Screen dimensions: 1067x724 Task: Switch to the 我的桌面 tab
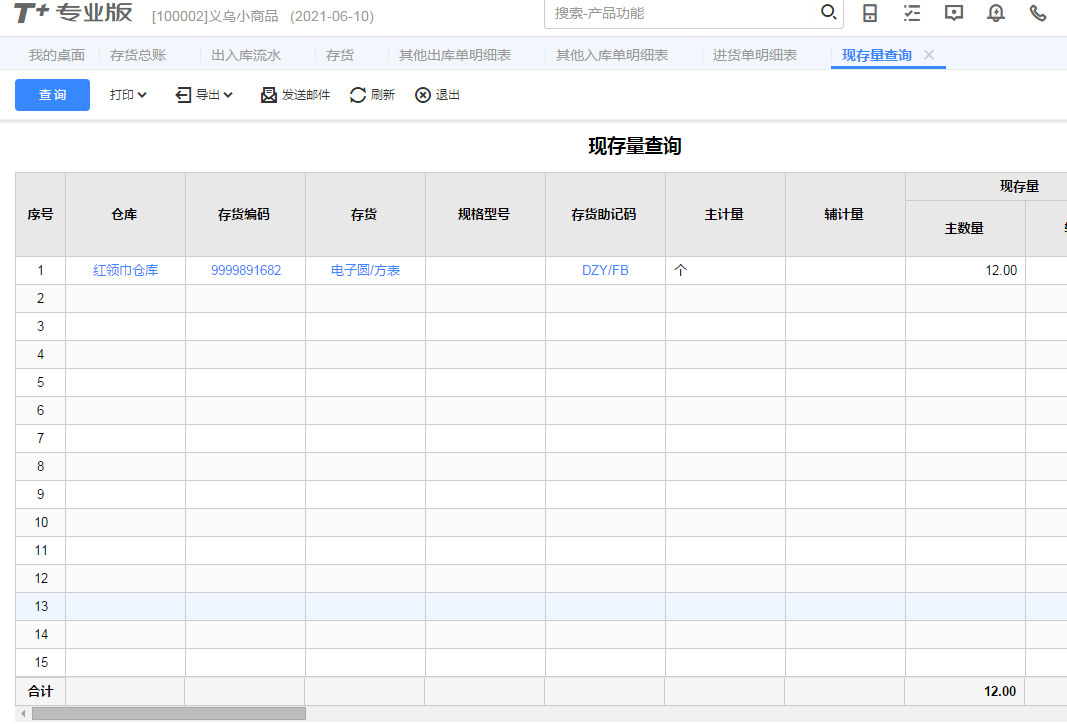(57, 55)
